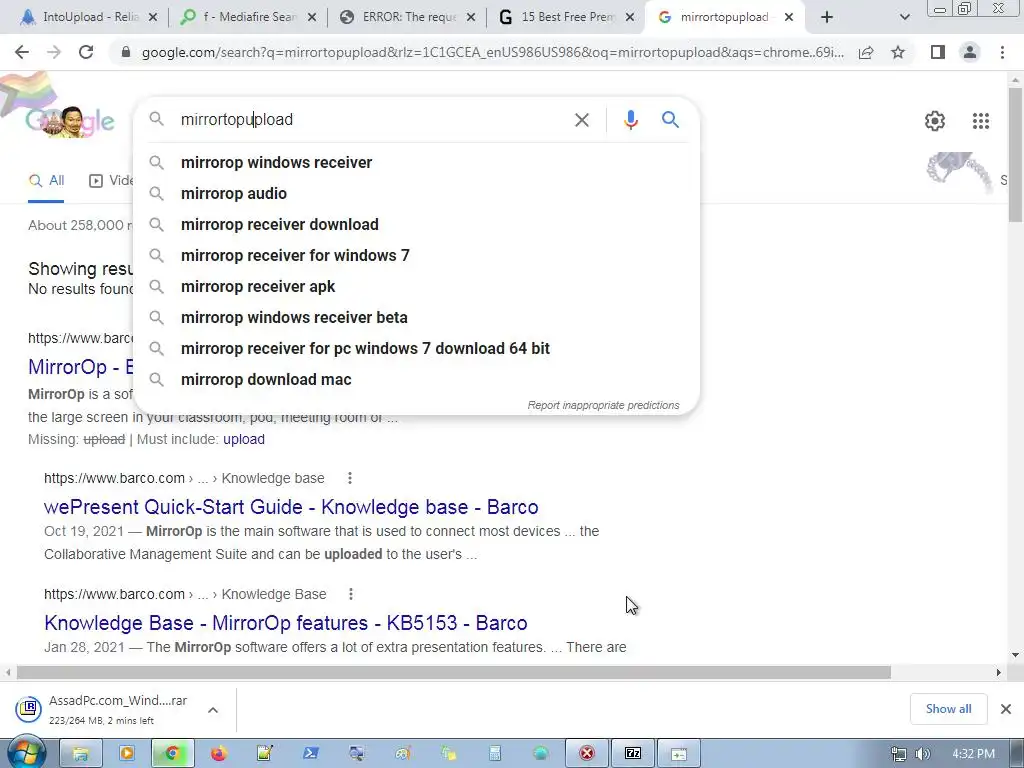Open Windows Explorer from the taskbar

(x=80, y=754)
